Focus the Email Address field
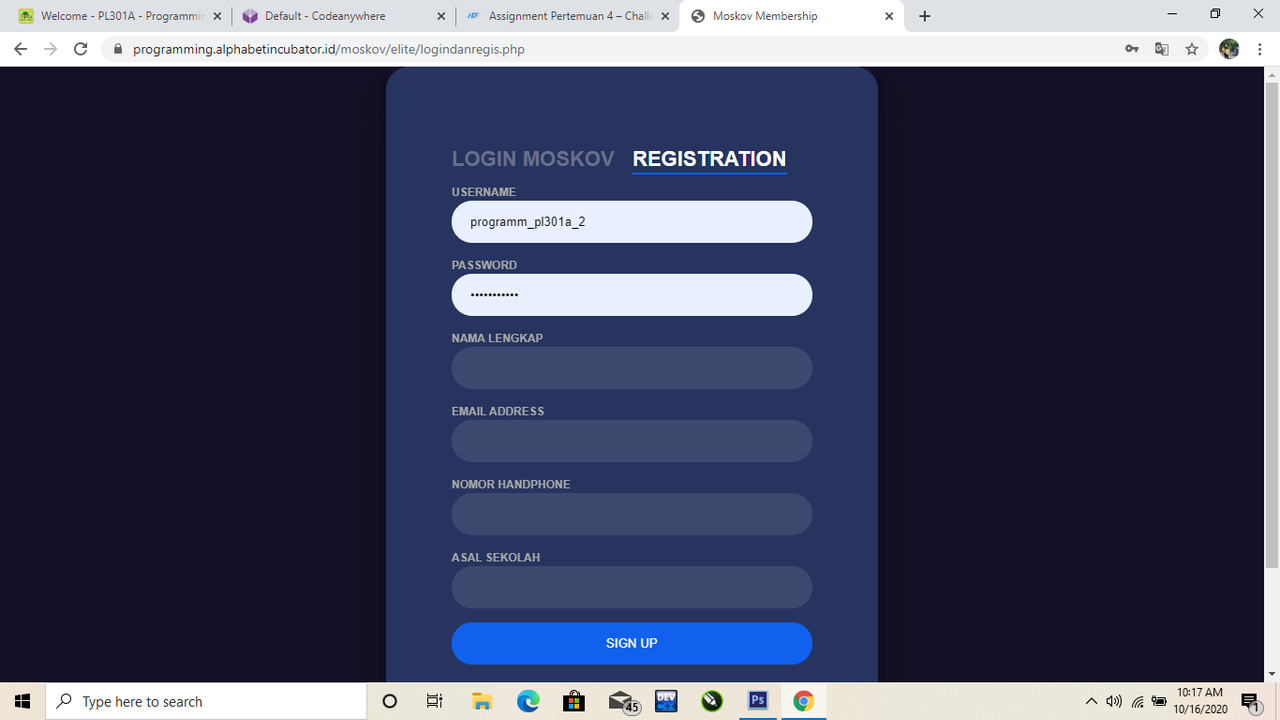This screenshot has height=720, width=1280. click(x=632, y=441)
